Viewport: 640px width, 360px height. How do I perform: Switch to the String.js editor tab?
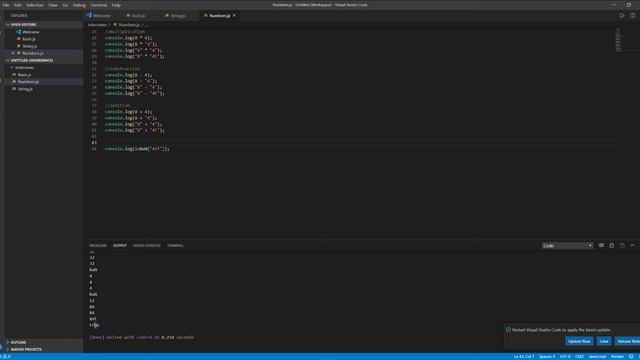pyautogui.click(x=178, y=16)
